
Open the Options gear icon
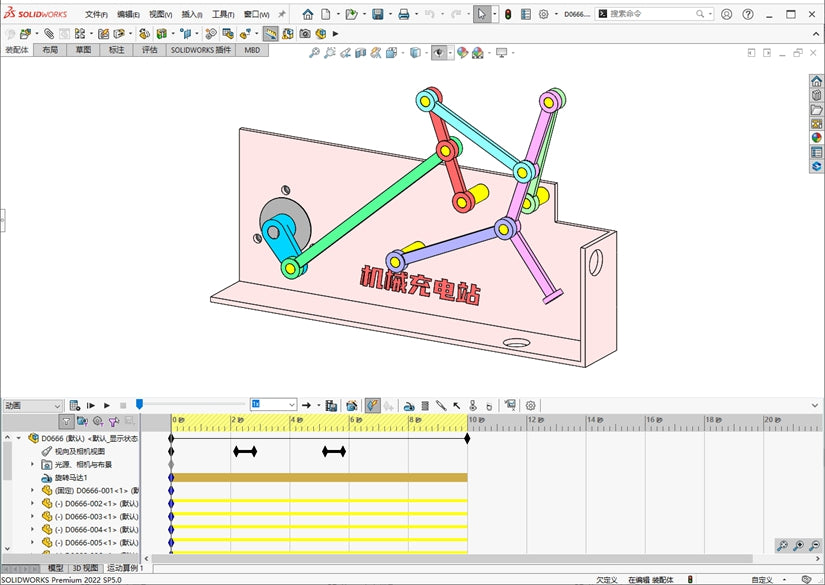tap(544, 14)
